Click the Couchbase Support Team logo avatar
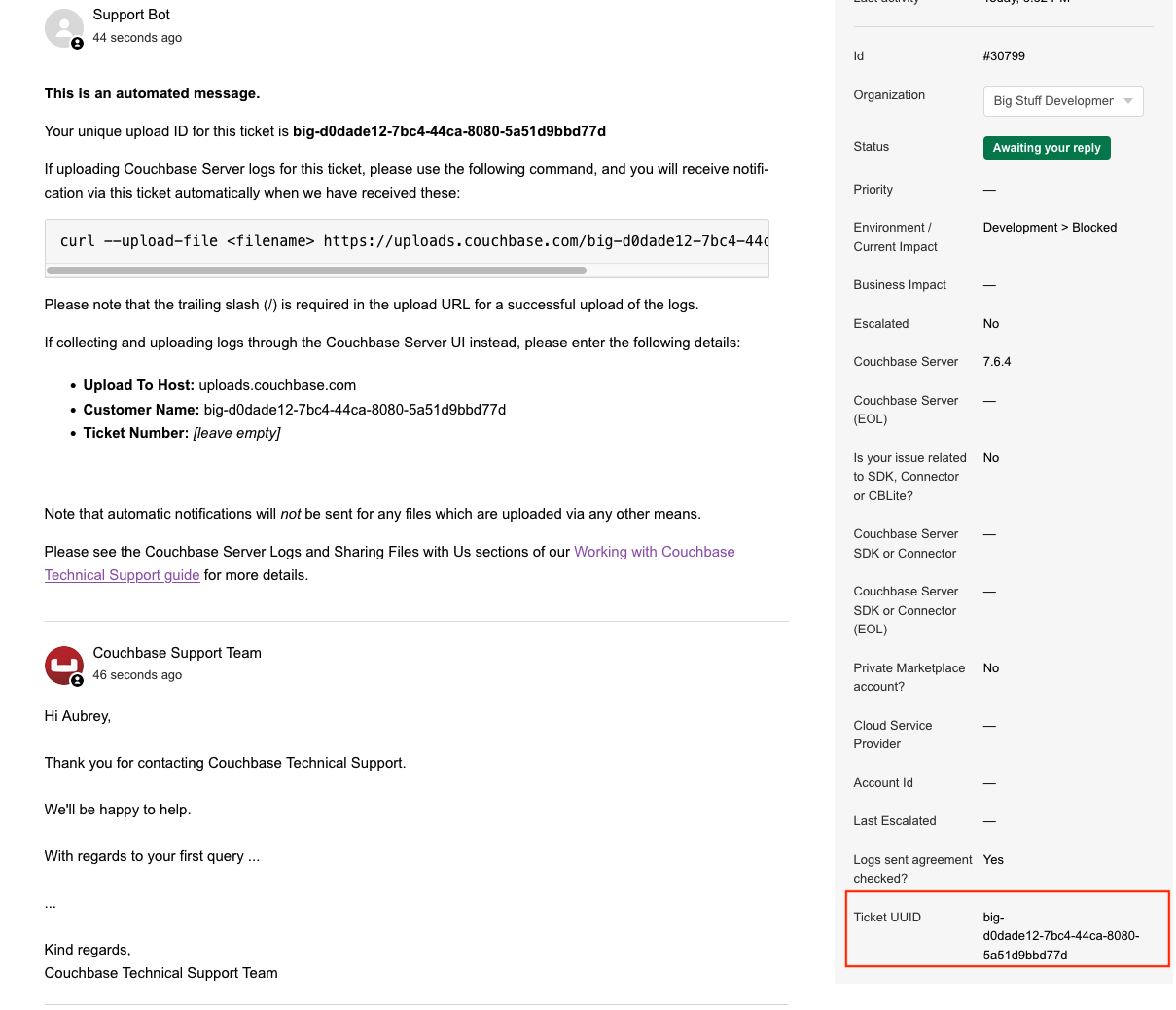Screen dimensions: 1176x1010 (x=64, y=666)
